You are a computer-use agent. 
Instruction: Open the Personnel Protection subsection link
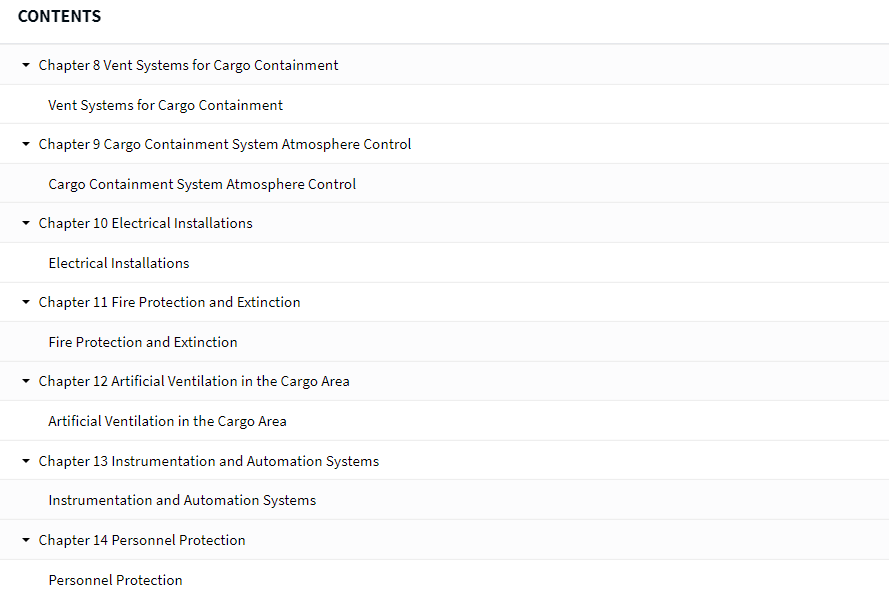[x=115, y=580]
